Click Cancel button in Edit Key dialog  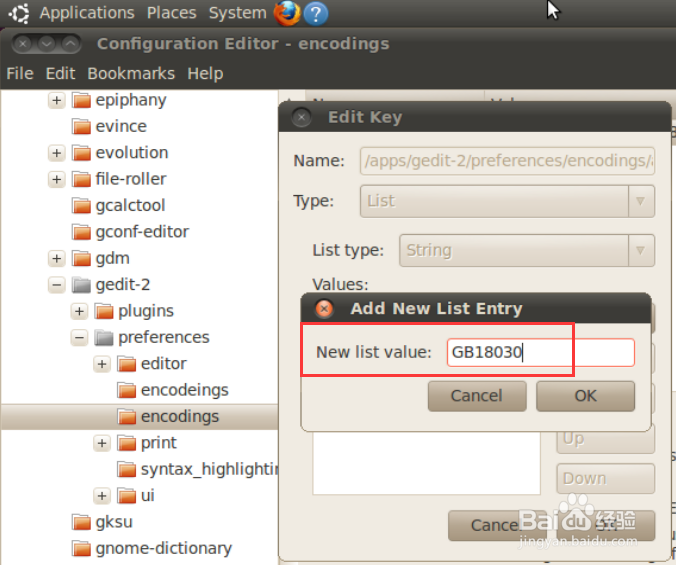point(496,525)
